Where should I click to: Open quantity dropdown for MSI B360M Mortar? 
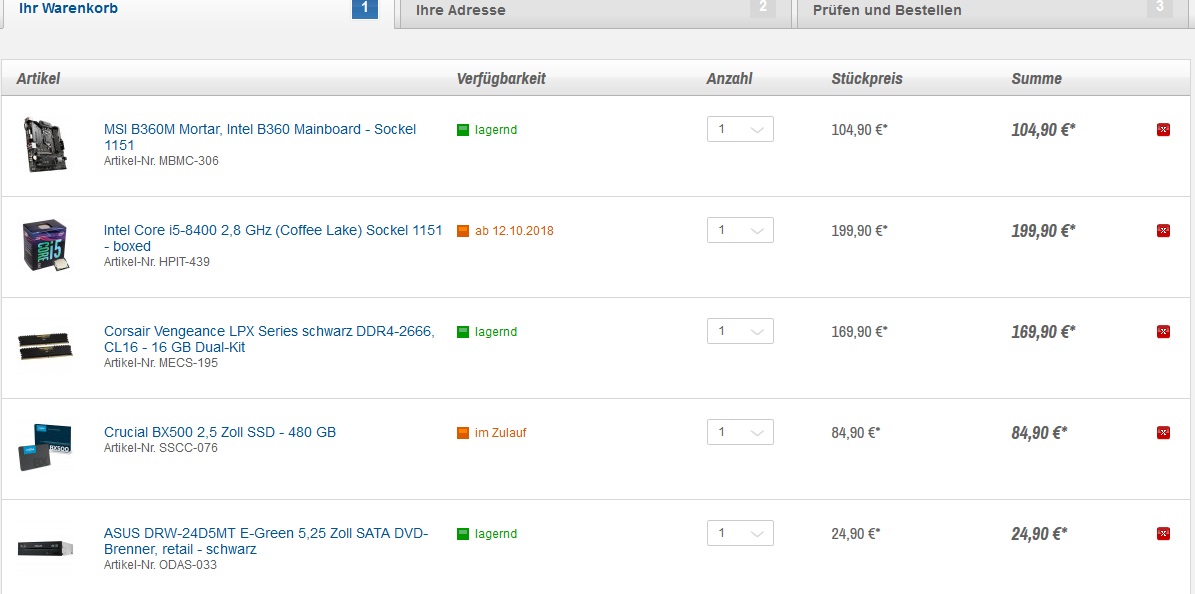[x=740, y=129]
